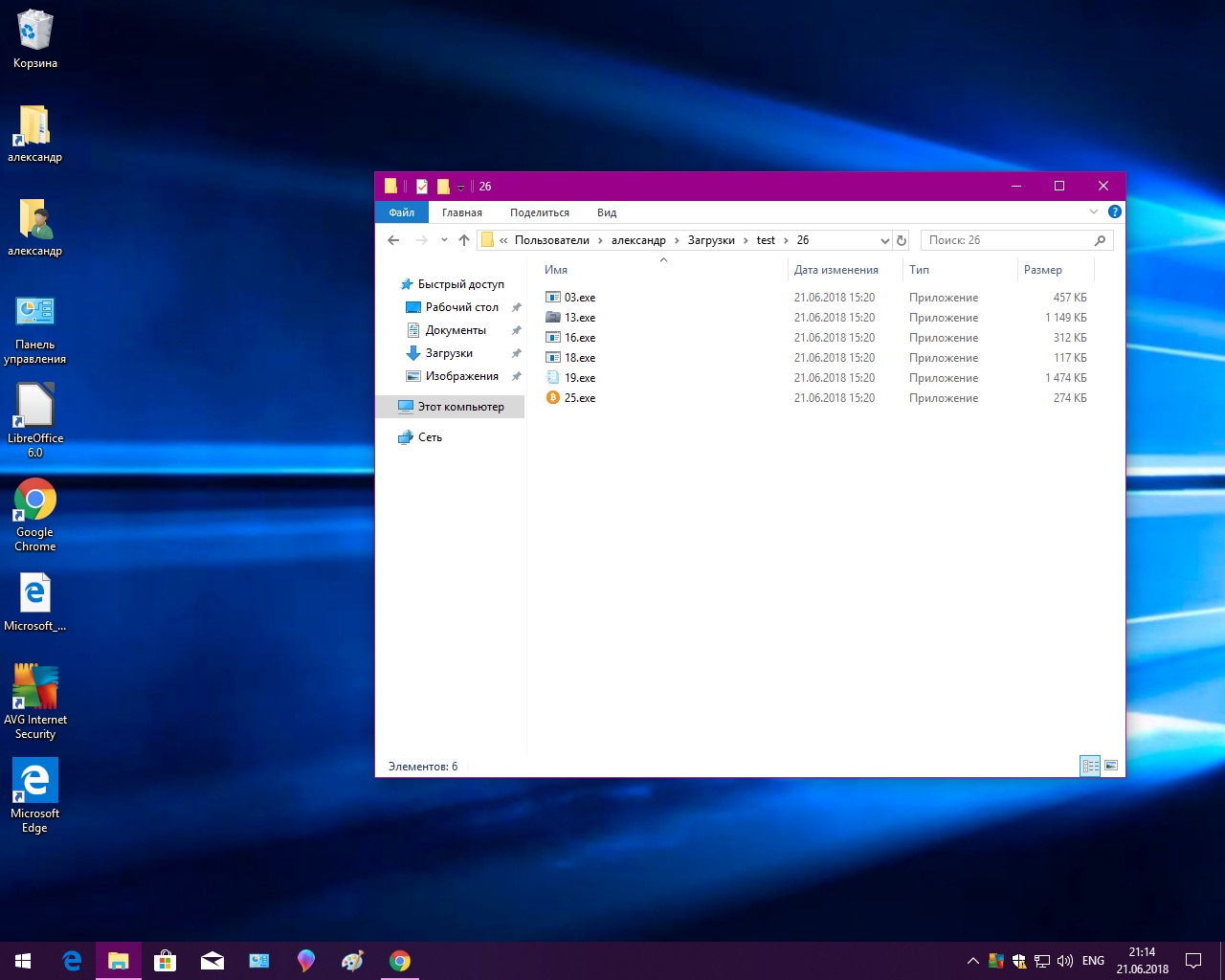Refresh the current folder view
1225x980 pixels.
click(901, 240)
